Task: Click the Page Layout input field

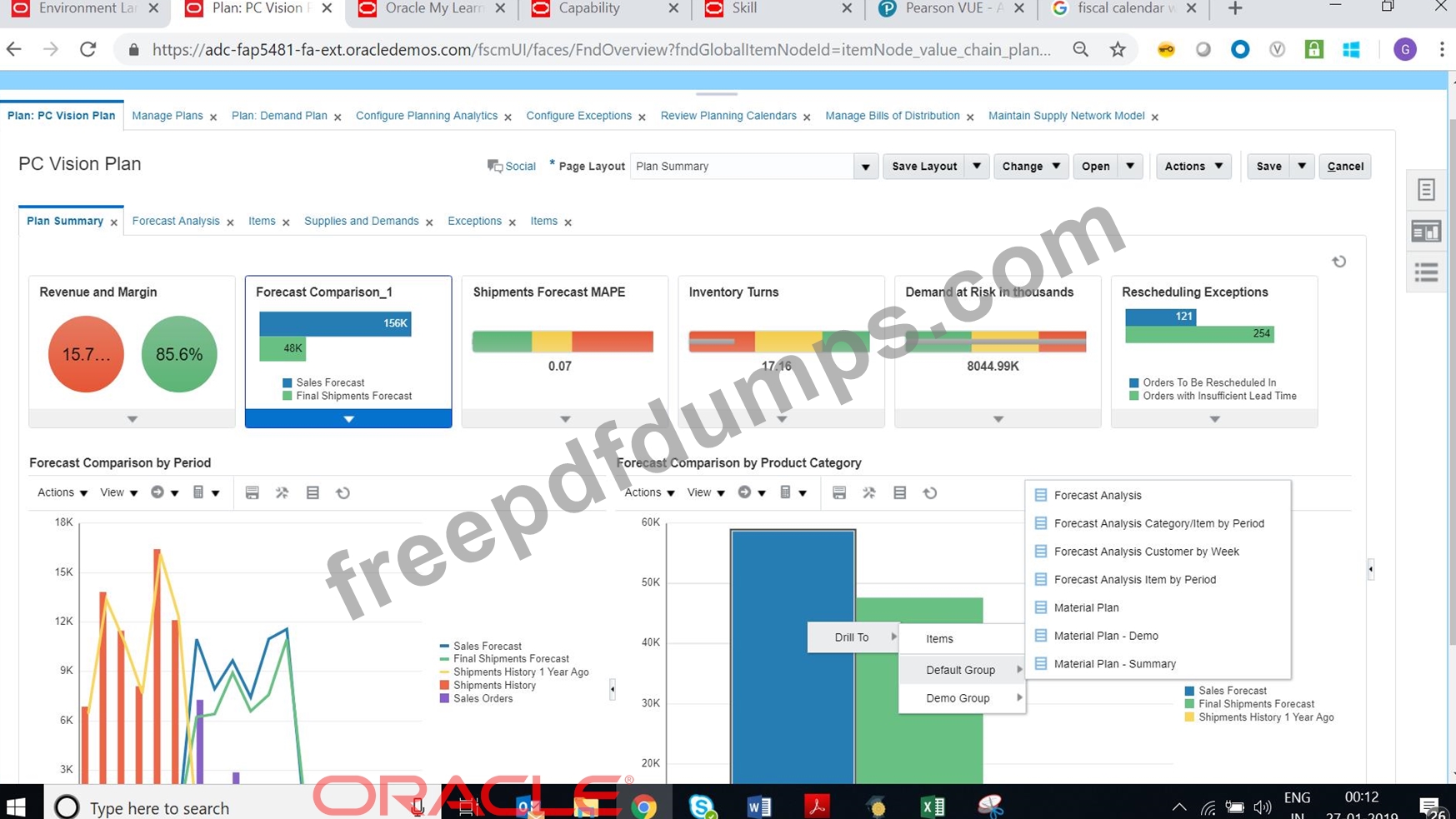Action: [742, 167]
